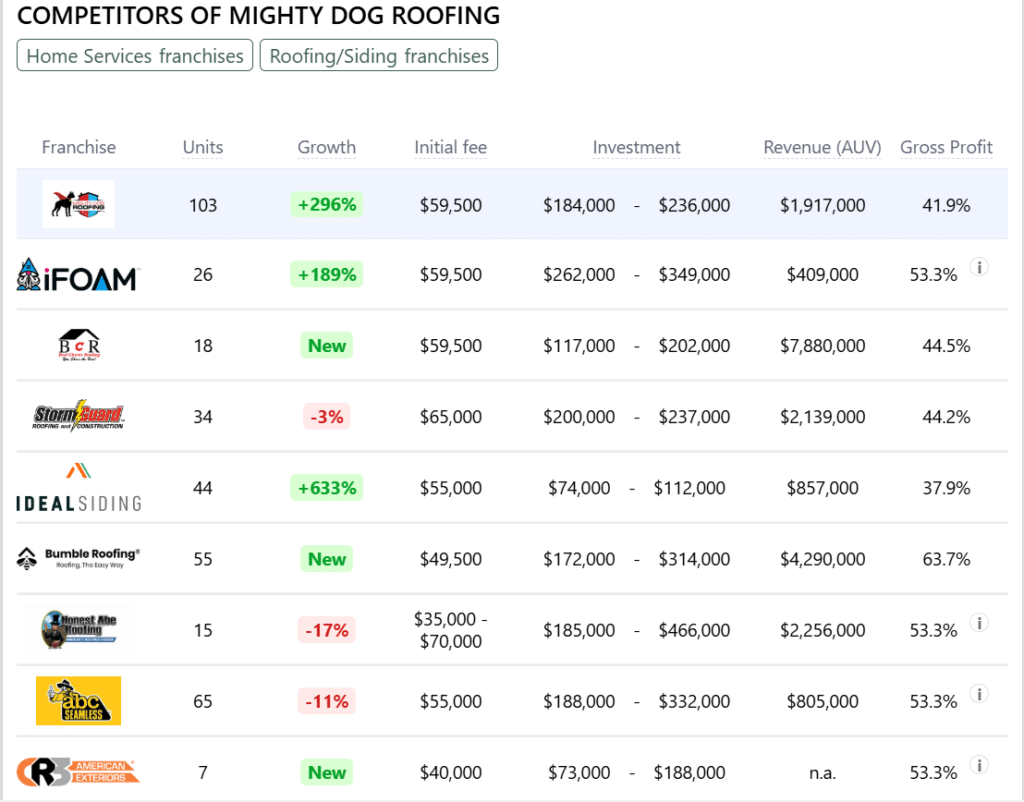
Task: Click the New badge in BCR row
Action: 327,345
